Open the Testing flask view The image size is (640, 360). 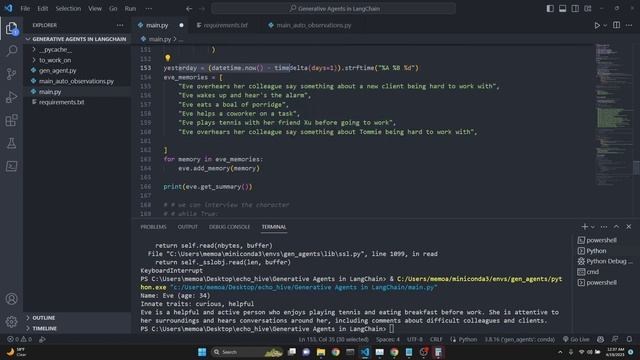click(x=11, y=143)
